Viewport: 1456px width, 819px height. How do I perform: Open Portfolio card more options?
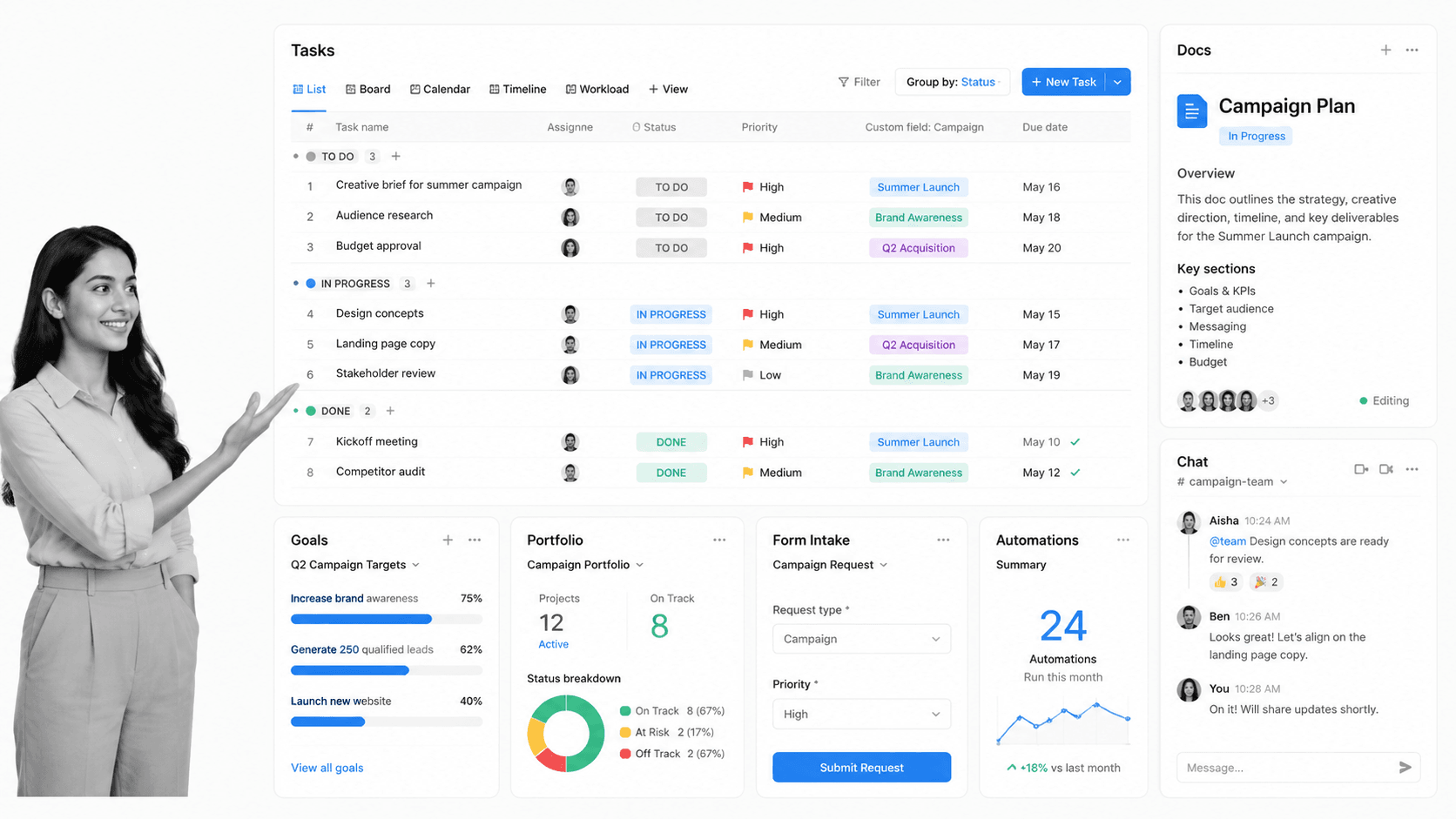[x=719, y=540]
